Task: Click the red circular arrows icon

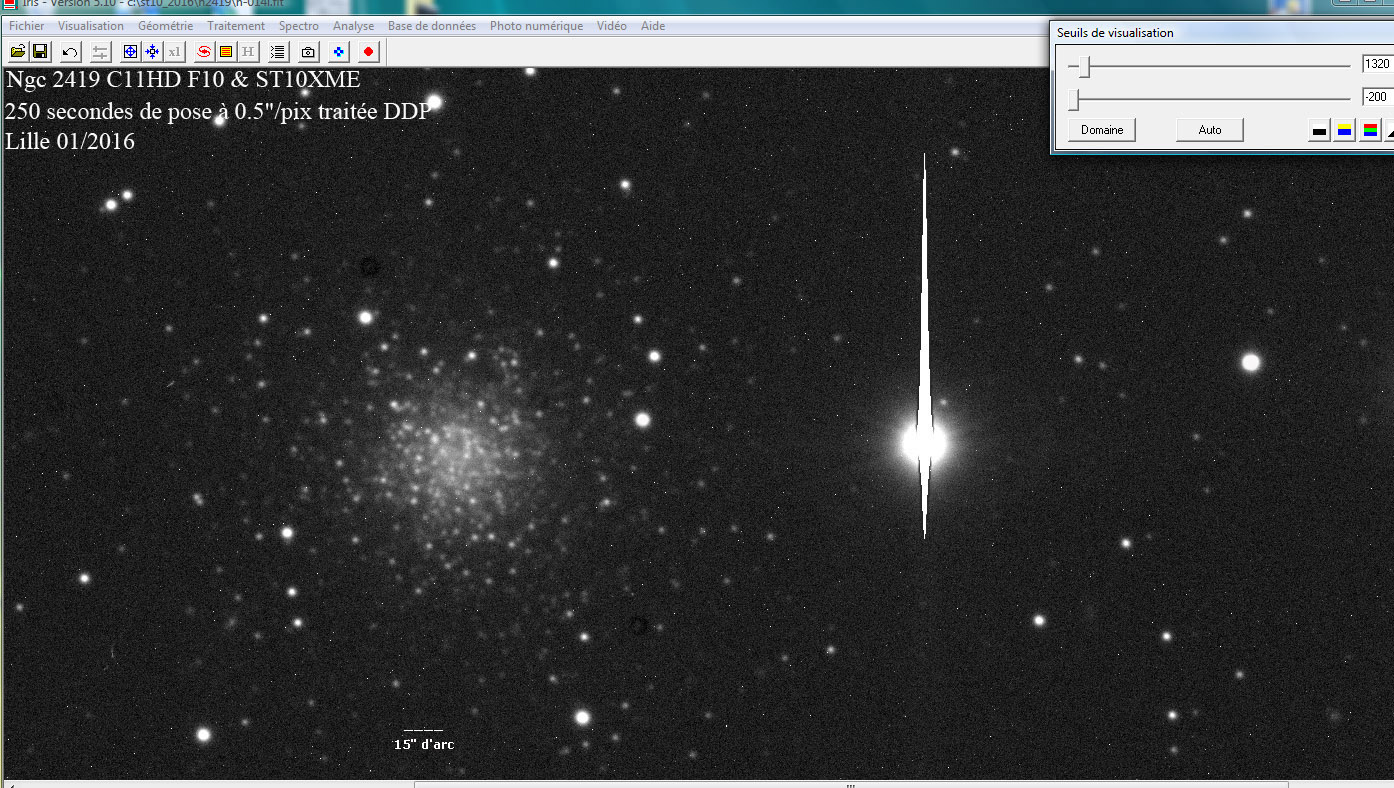Action: coord(204,51)
